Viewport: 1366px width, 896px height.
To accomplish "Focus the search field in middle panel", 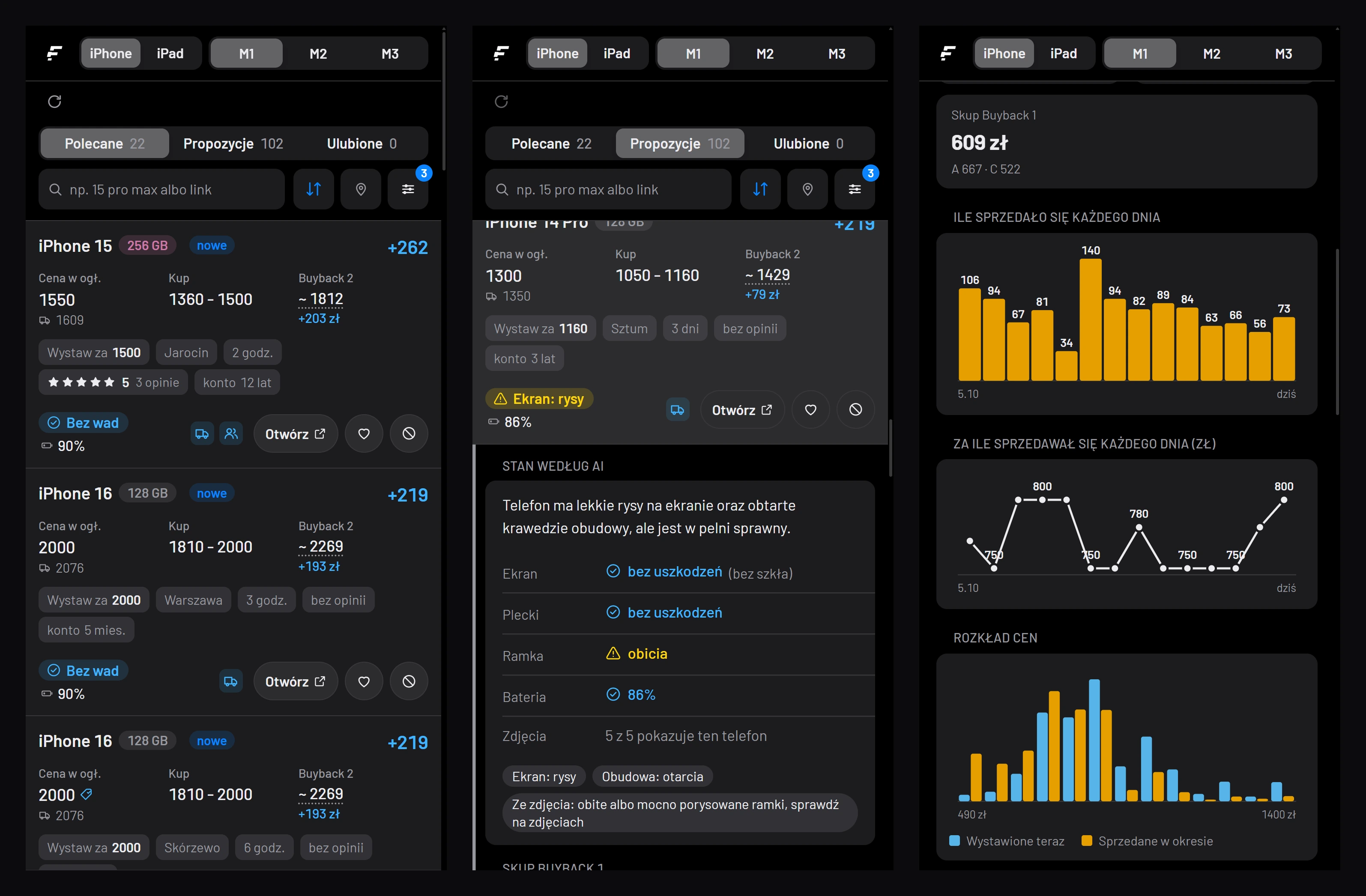I will point(608,189).
